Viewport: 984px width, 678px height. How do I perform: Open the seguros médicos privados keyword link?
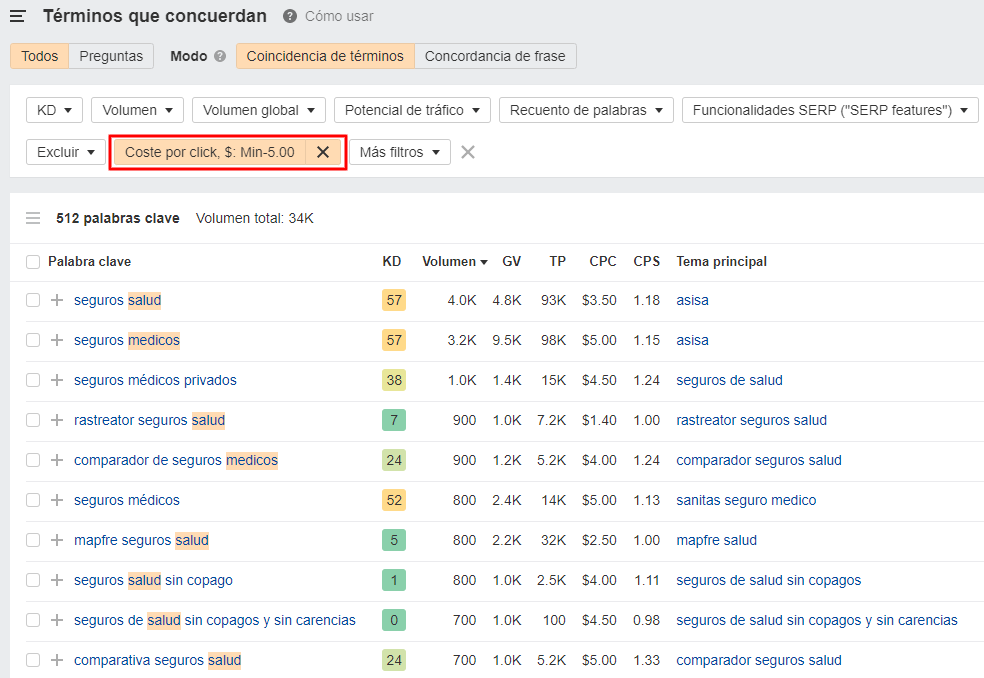pos(155,380)
